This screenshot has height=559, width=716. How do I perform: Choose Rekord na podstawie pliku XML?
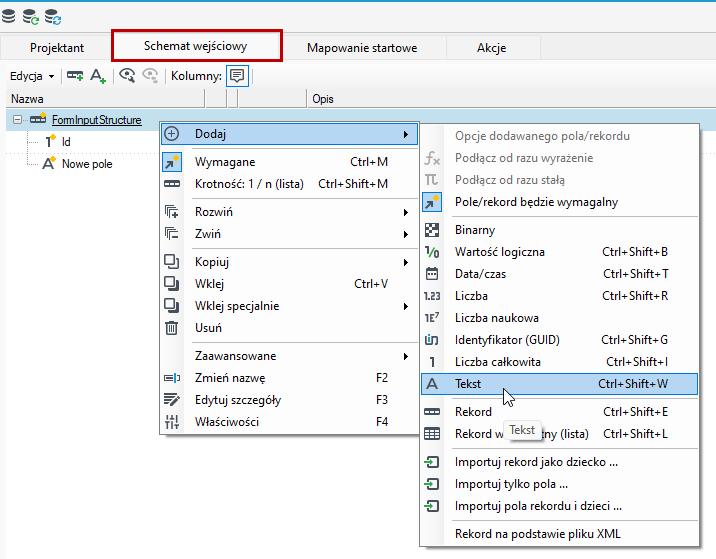pyautogui.click(x=560, y=533)
